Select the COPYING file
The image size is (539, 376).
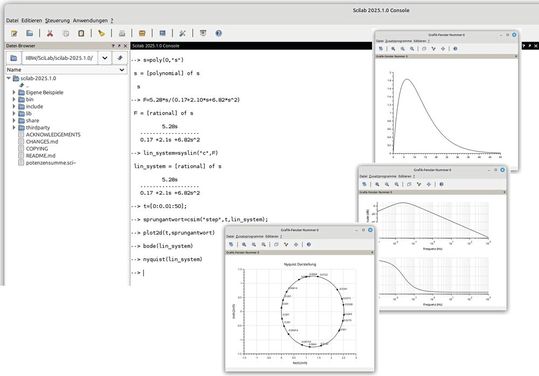[37, 149]
